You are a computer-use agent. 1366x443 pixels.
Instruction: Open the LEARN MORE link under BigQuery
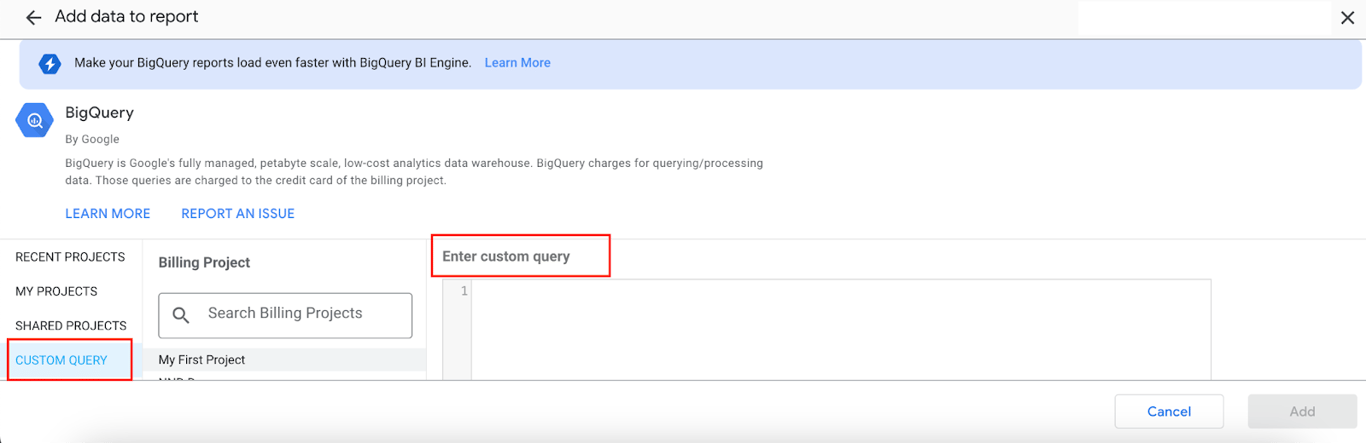108,213
